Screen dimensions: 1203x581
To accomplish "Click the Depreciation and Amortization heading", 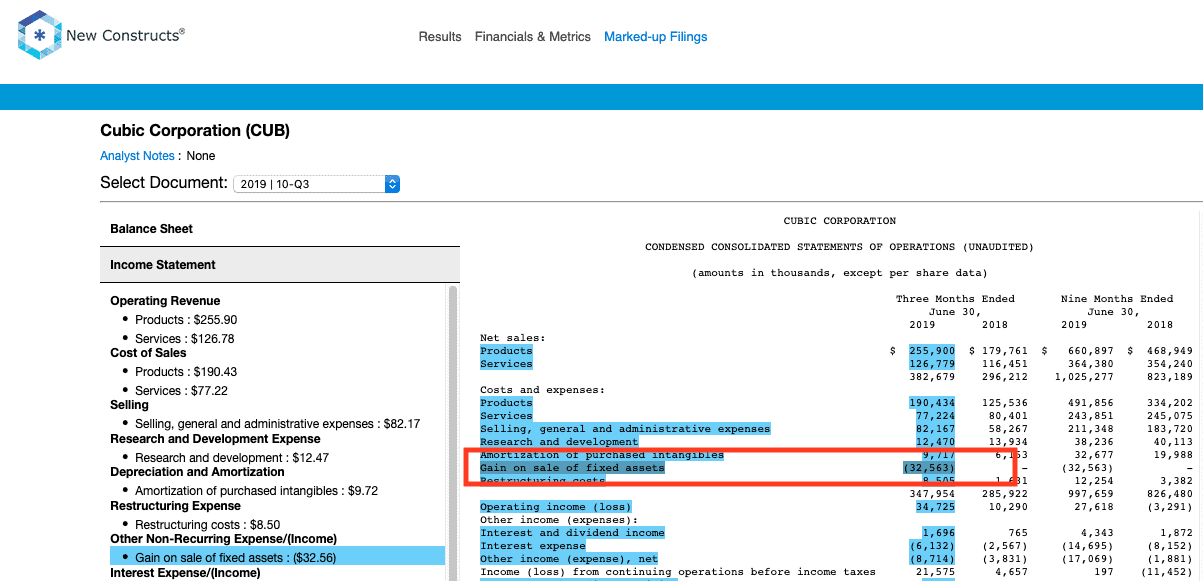I will (x=197, y=472).
